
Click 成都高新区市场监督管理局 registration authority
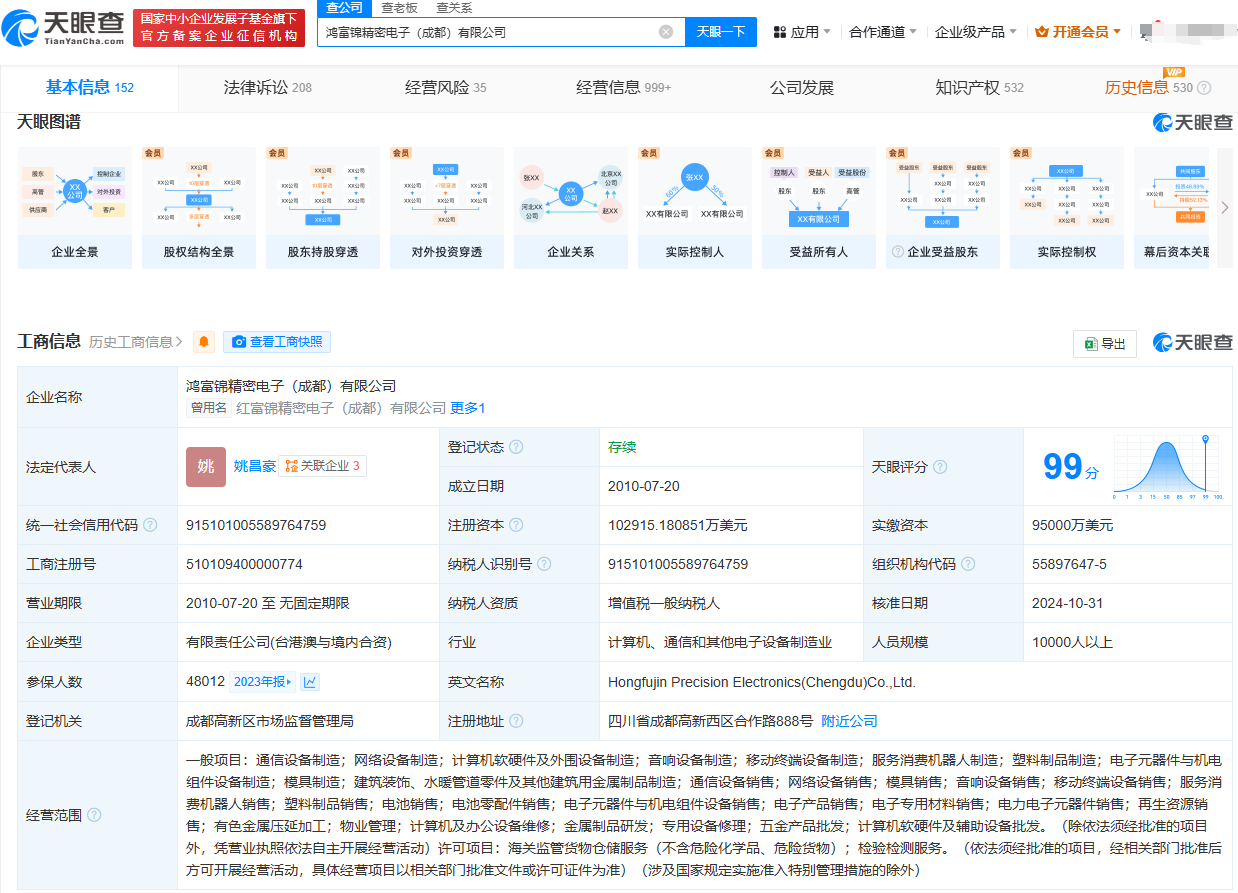coord(270,721)
